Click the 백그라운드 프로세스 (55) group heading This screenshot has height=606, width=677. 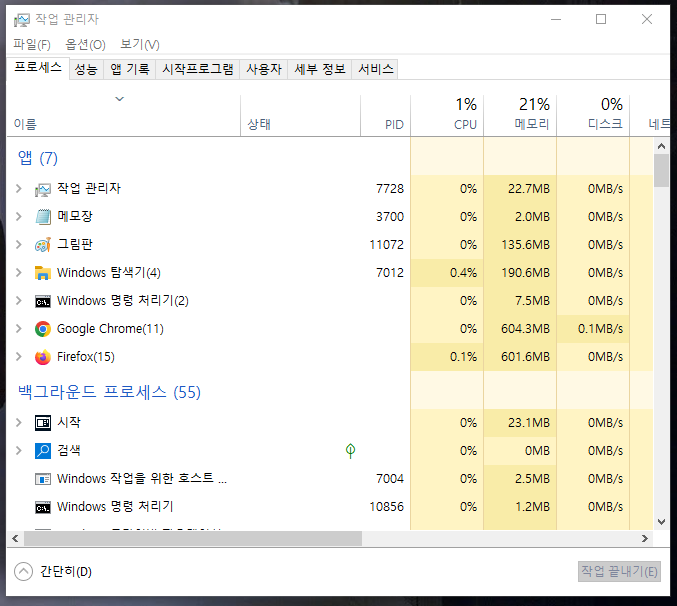click(109, 392)
